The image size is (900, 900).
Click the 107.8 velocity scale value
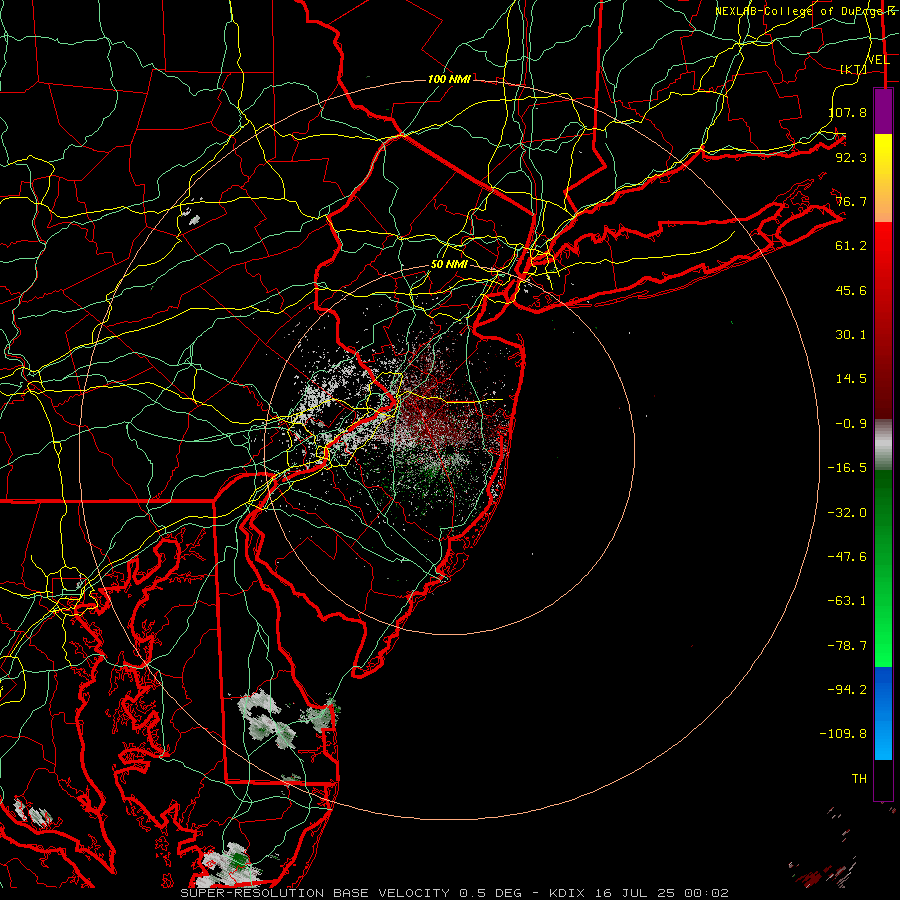pos(847,112)
